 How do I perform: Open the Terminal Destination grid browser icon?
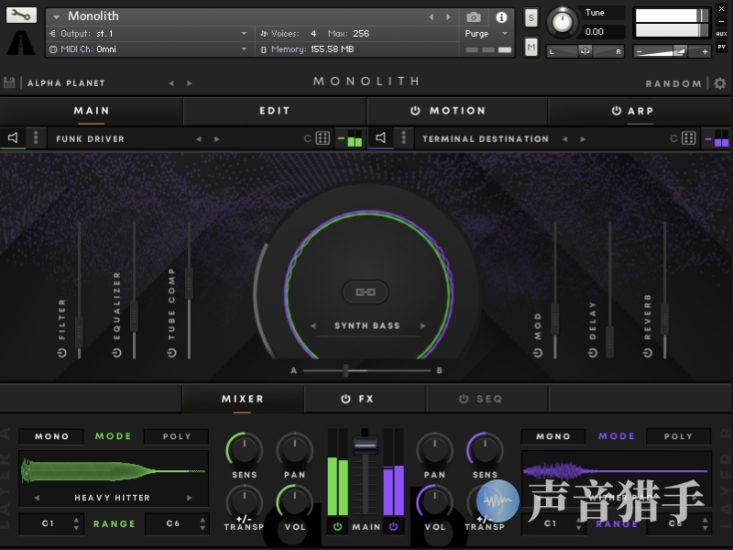point(689,138)
